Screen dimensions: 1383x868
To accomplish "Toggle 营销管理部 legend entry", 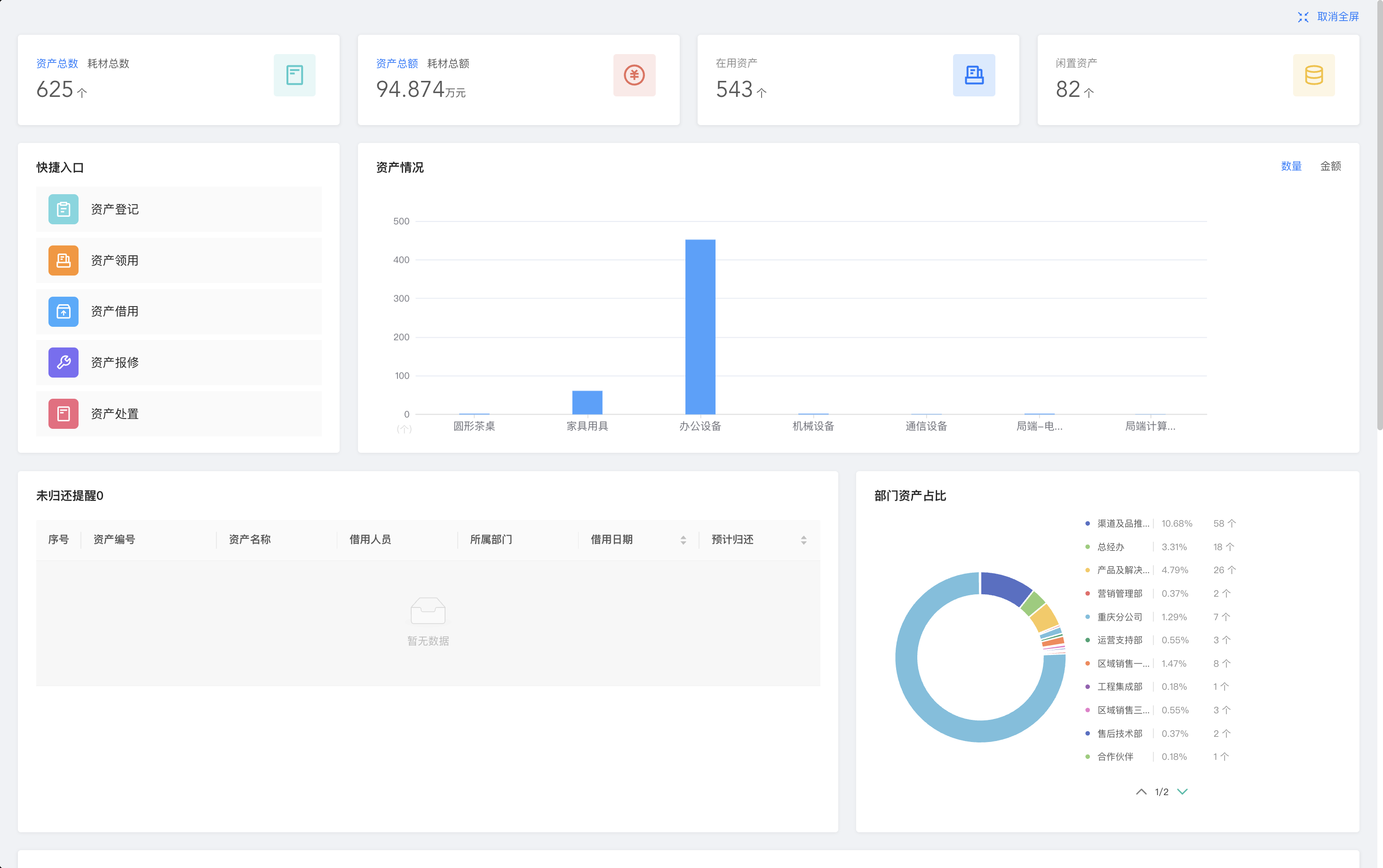I will click(x=1120, y=593).
